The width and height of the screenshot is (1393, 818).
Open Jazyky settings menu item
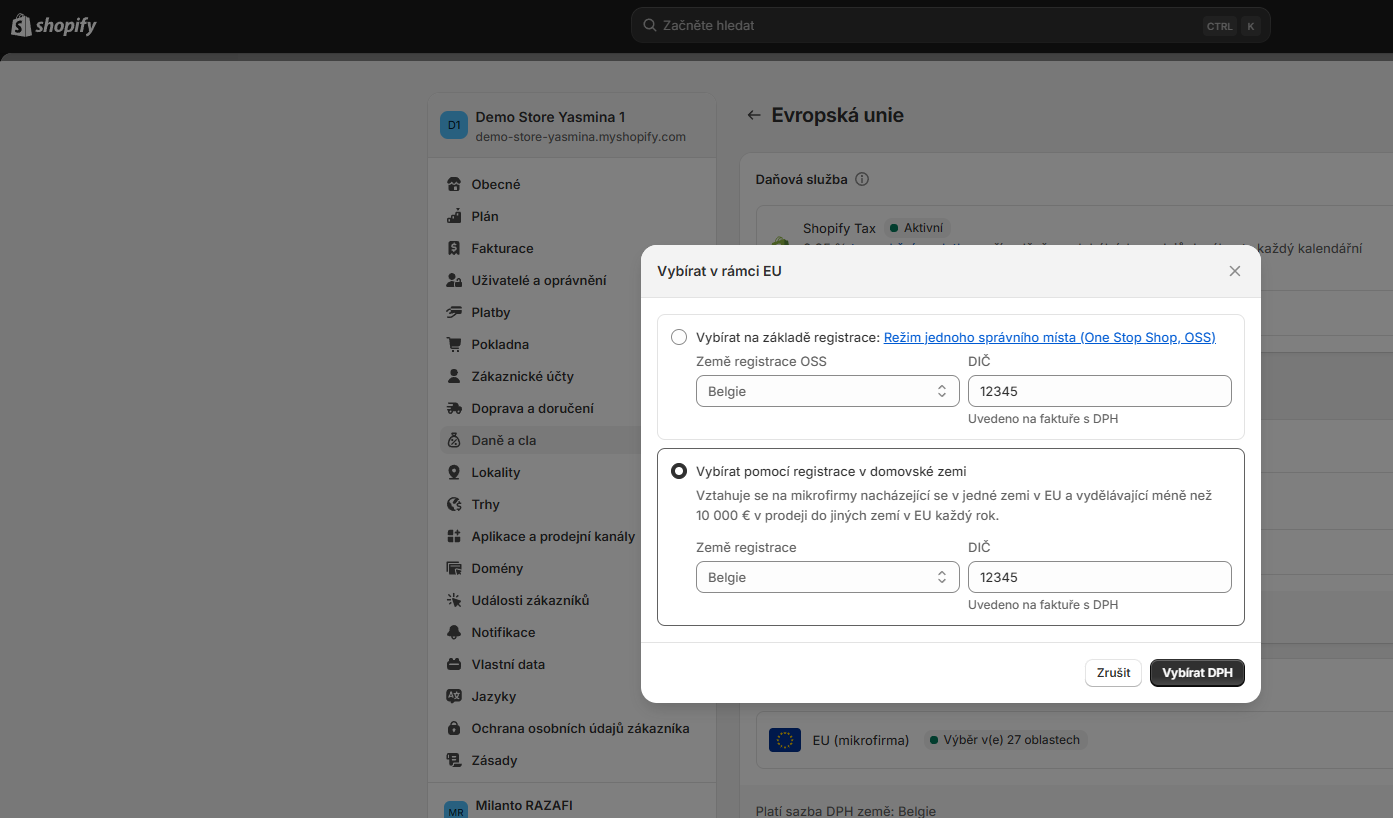point(493,696)
